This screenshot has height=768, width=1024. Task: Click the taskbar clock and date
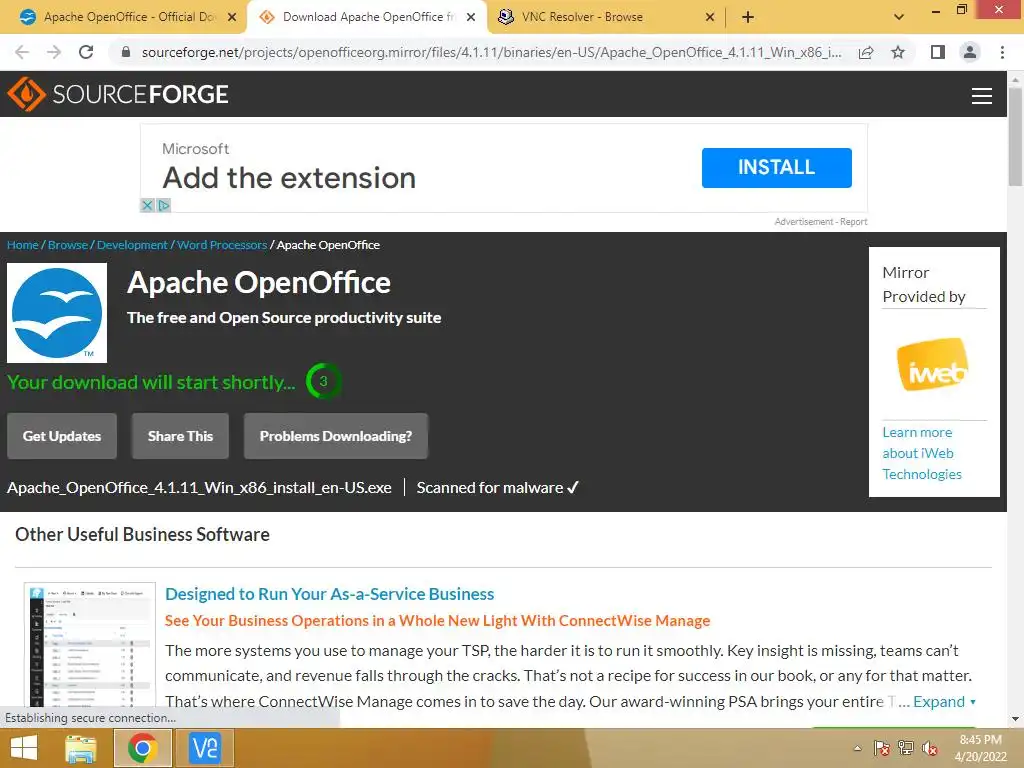tap(980, 748)
